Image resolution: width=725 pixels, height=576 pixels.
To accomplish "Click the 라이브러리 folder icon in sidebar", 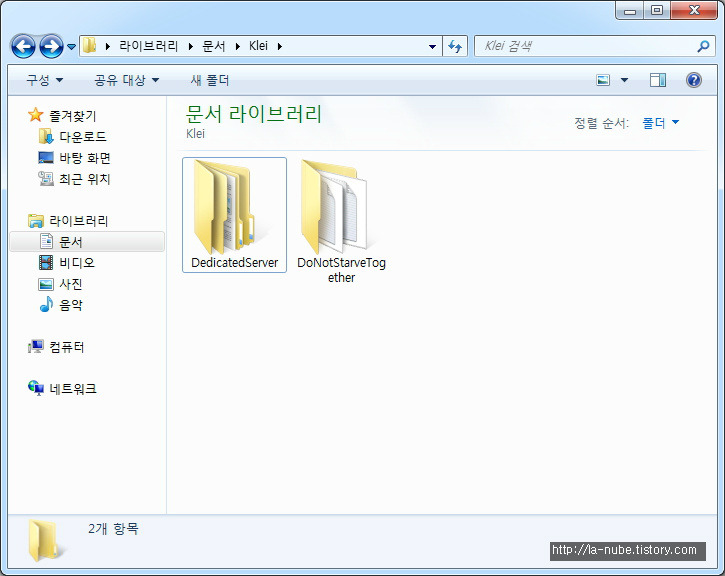I will pos(36,221).
